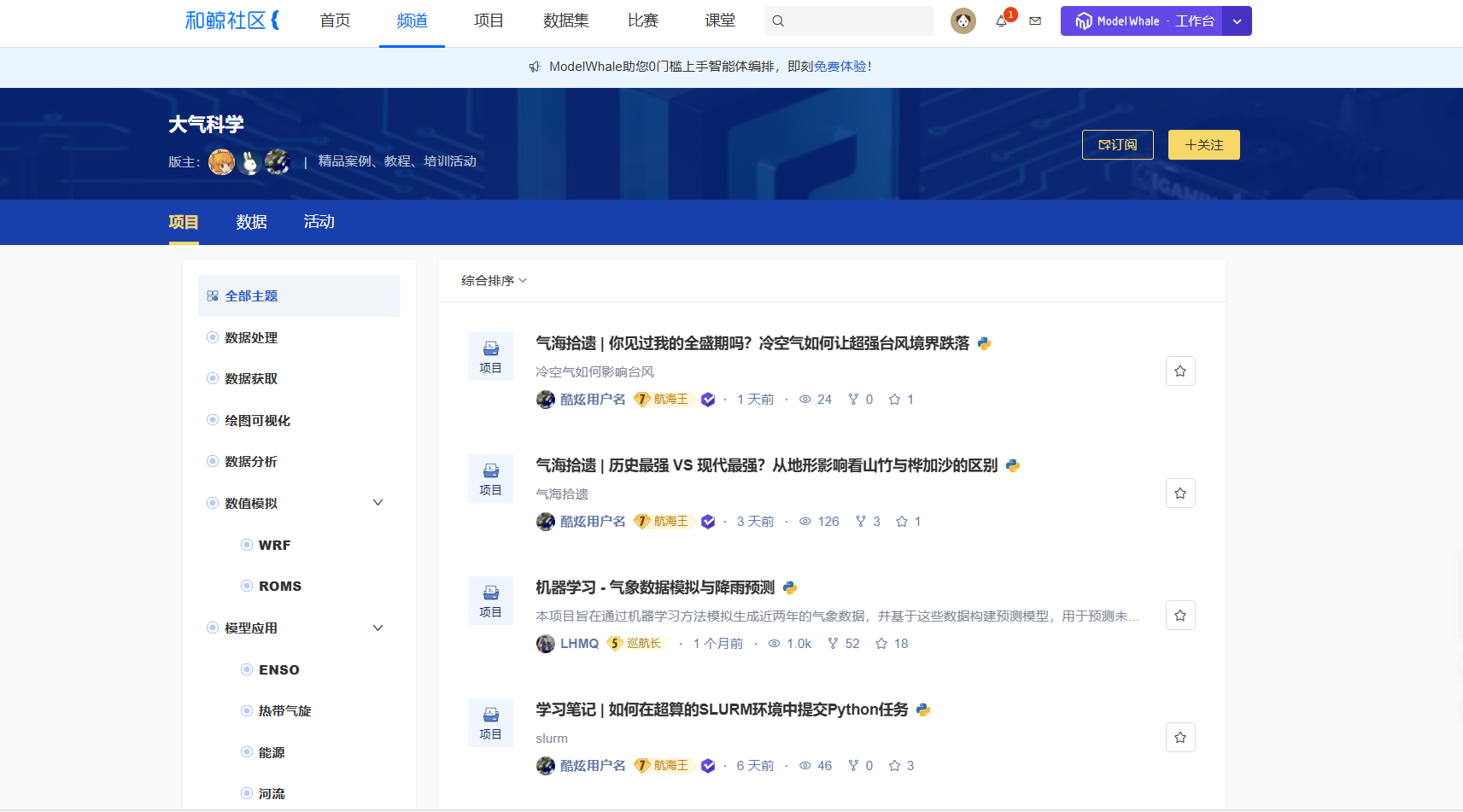
Task: Click project icon beside 机器学习 气象数据模拟
Action: pyautogui.click(x=490, y=600)
